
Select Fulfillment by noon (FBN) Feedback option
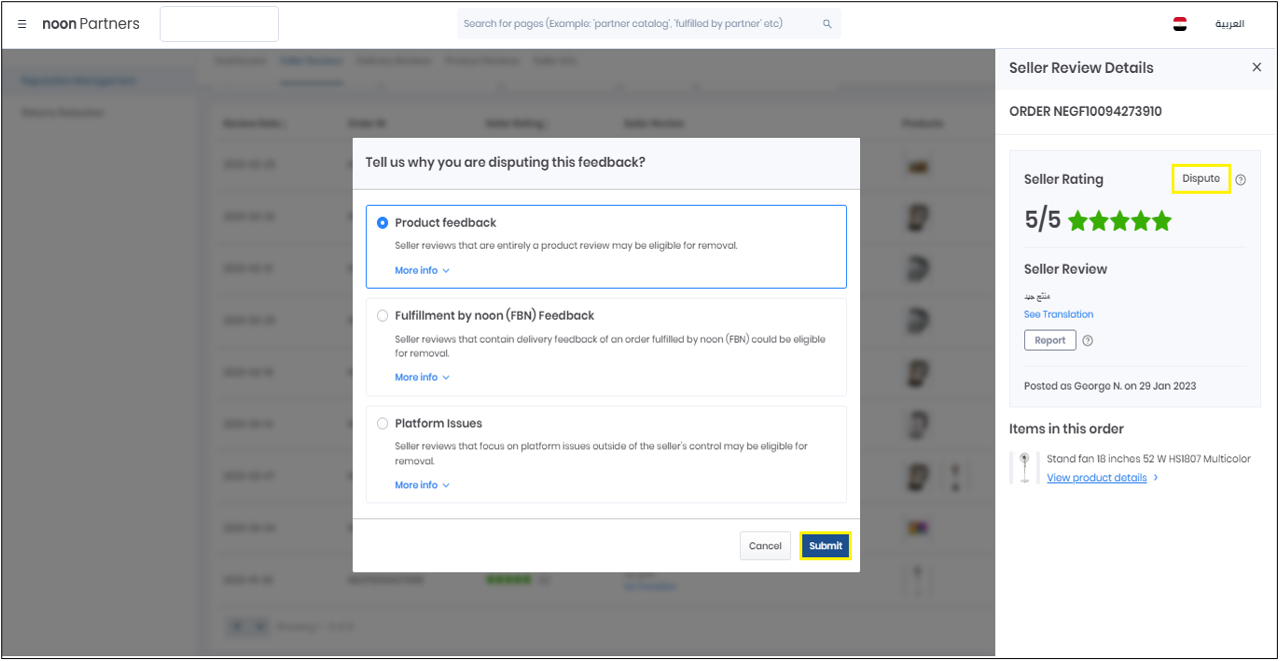383,316
